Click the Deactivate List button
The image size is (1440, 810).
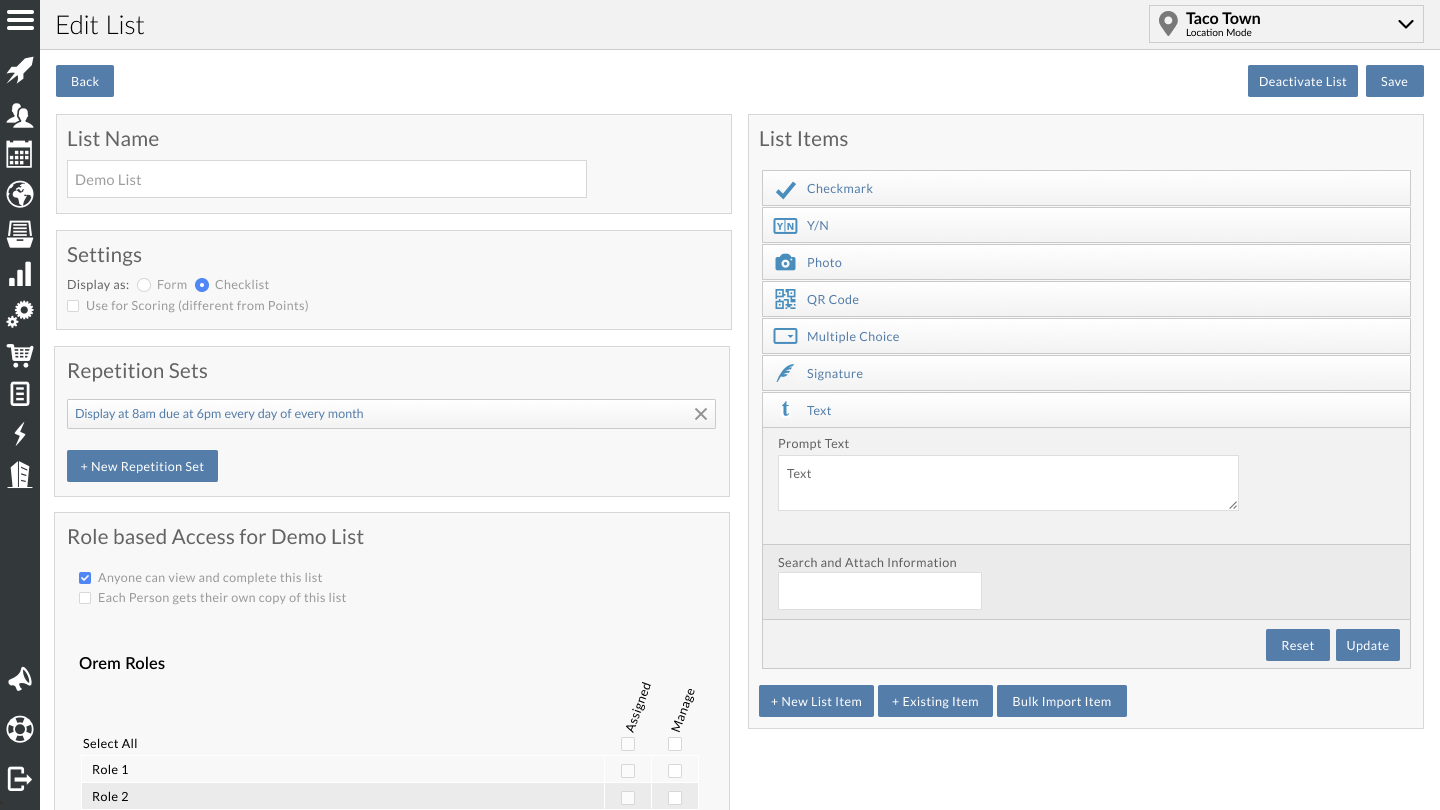coord(1302,81)
